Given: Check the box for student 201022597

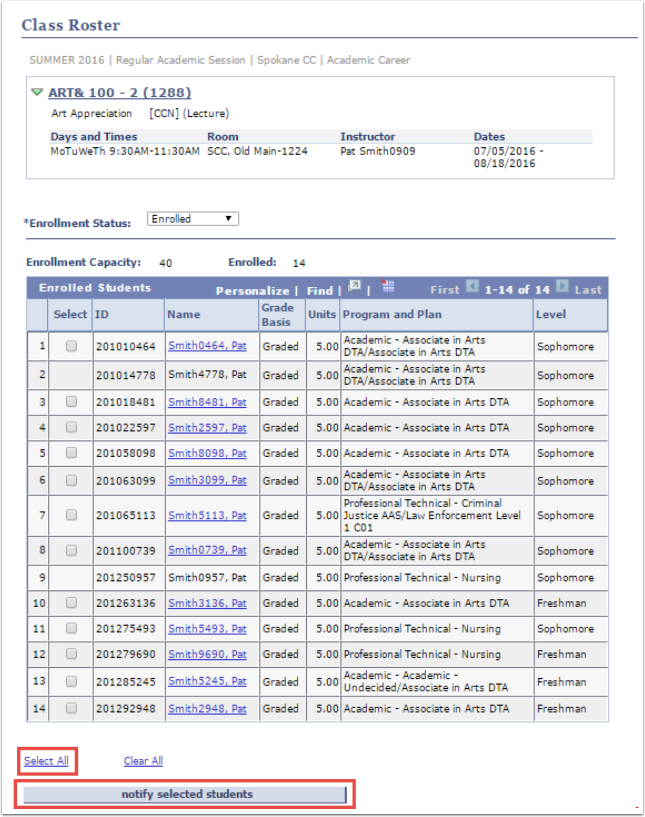Looking at the screenshot, I should (x=71, y=427).
